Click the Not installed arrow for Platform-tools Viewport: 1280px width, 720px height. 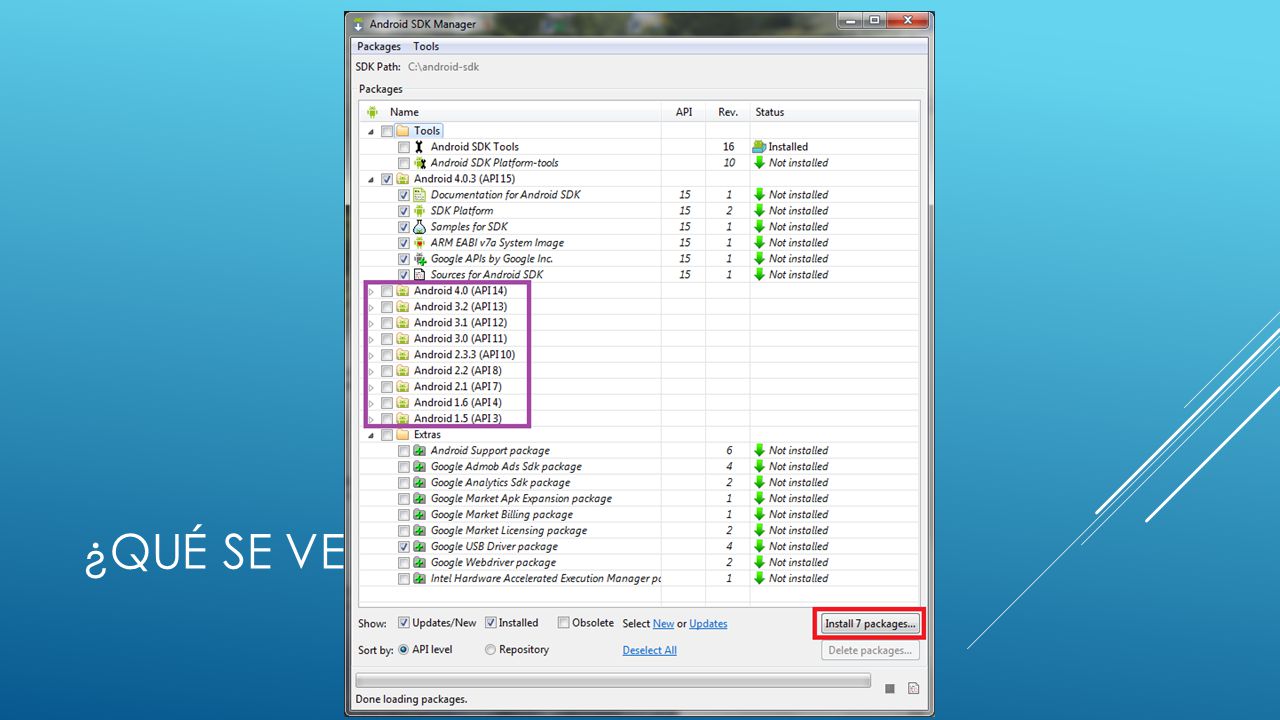(x=759, y=163)
